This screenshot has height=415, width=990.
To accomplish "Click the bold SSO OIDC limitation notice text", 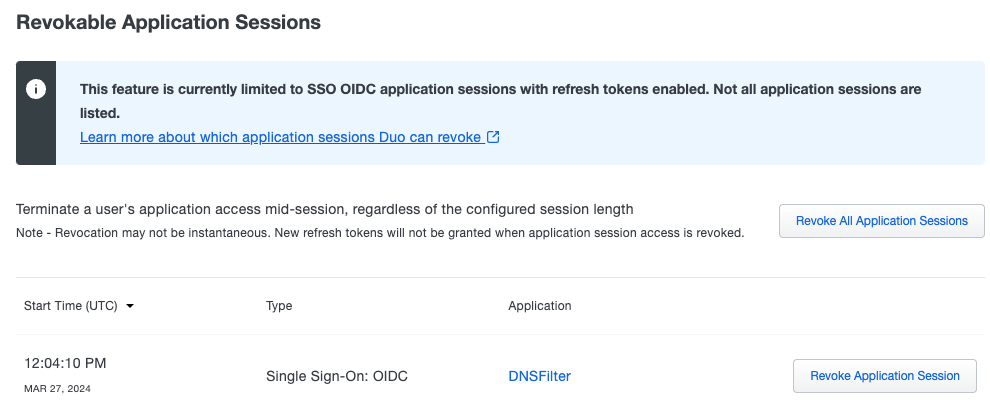I will coord(500,89).
